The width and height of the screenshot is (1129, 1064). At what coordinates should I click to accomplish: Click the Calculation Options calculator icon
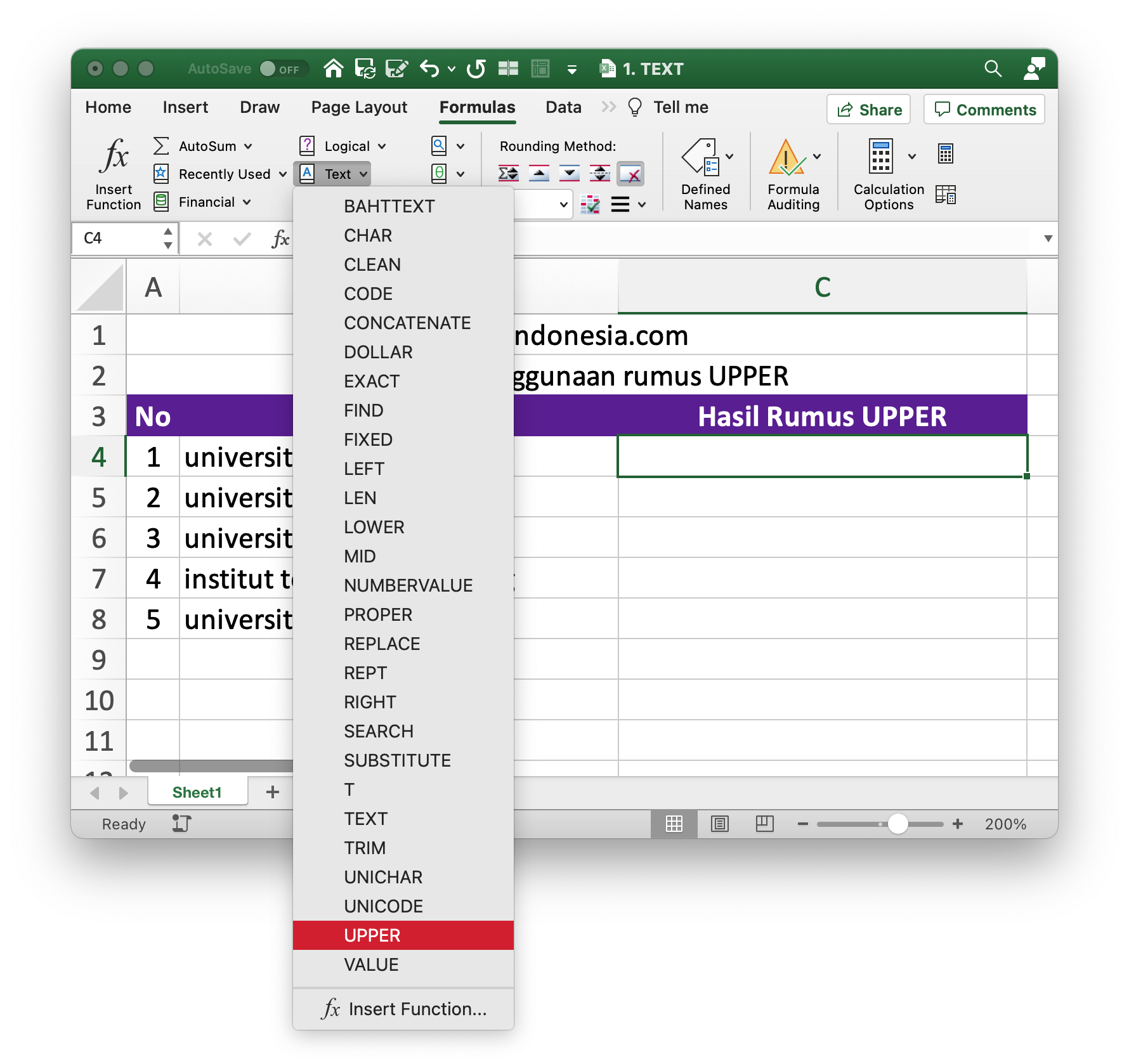pos(880,156)
